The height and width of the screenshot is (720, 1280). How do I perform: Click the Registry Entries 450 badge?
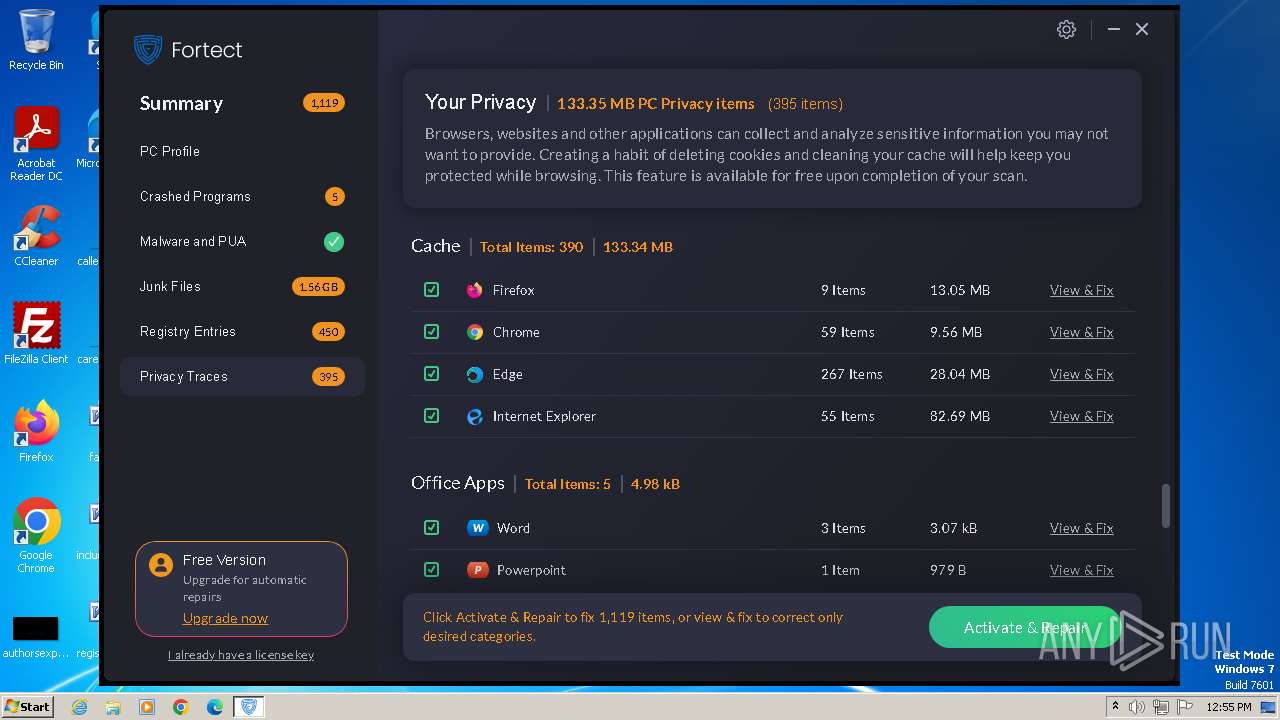click(328, 332)
